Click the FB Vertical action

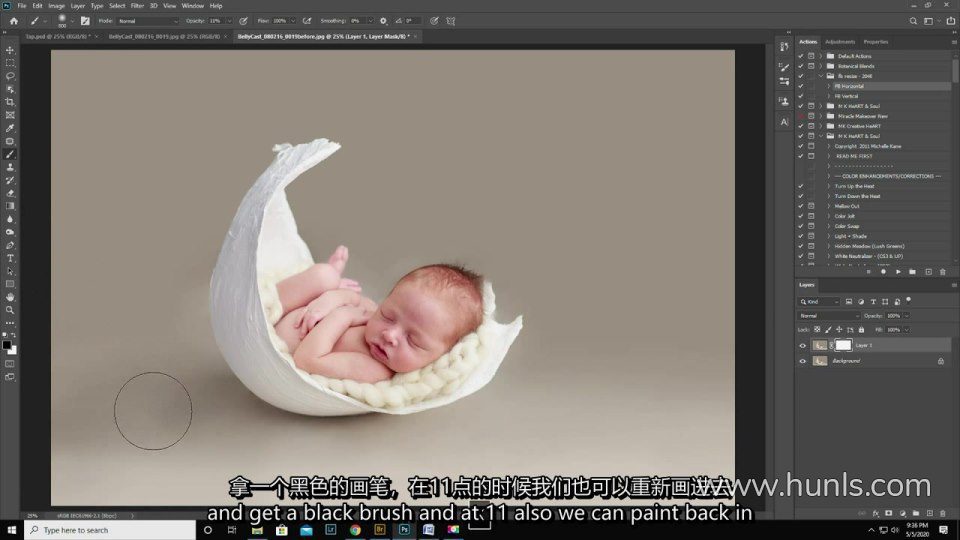[848, 96]
